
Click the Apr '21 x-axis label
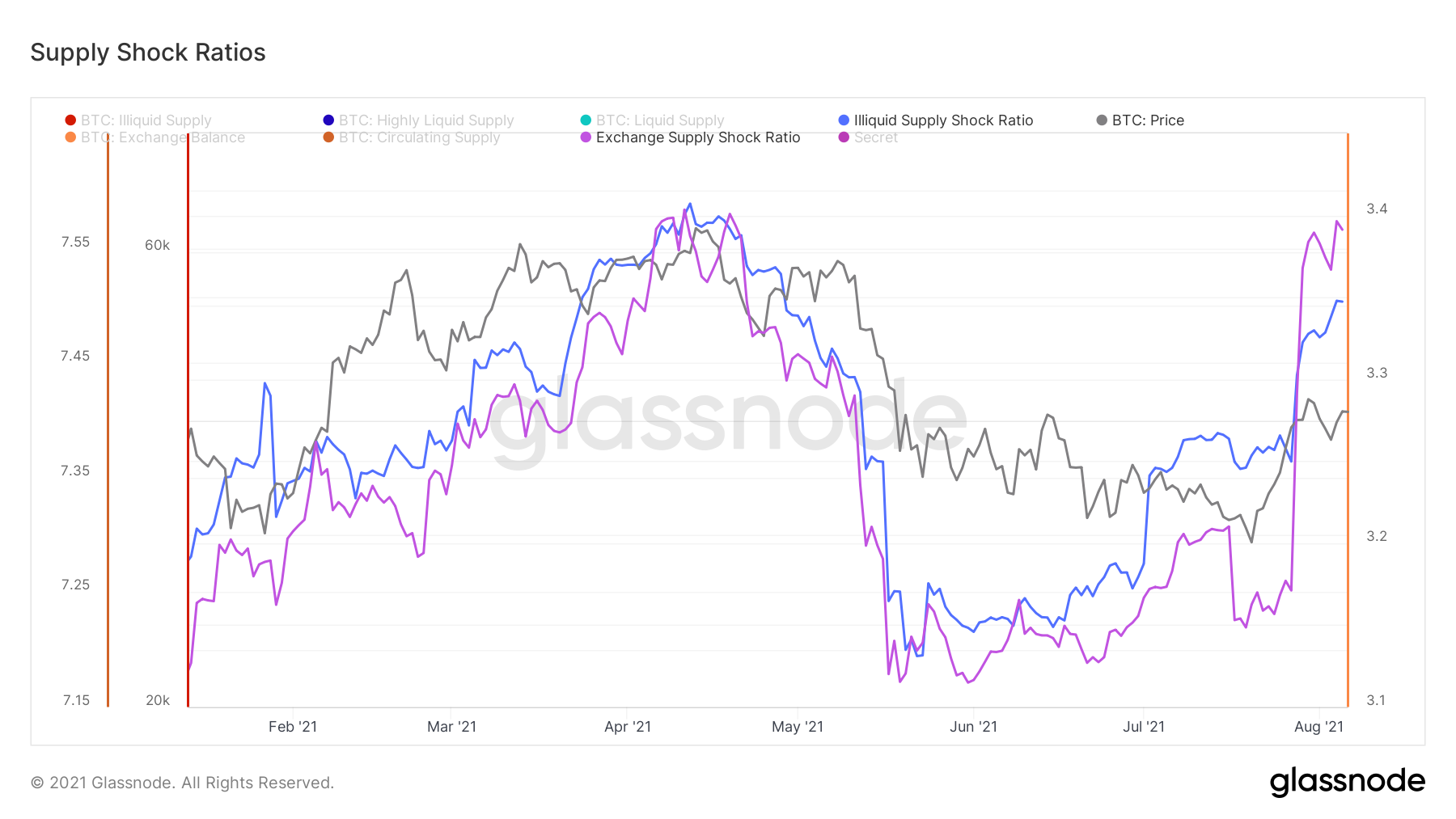point(628,727)
